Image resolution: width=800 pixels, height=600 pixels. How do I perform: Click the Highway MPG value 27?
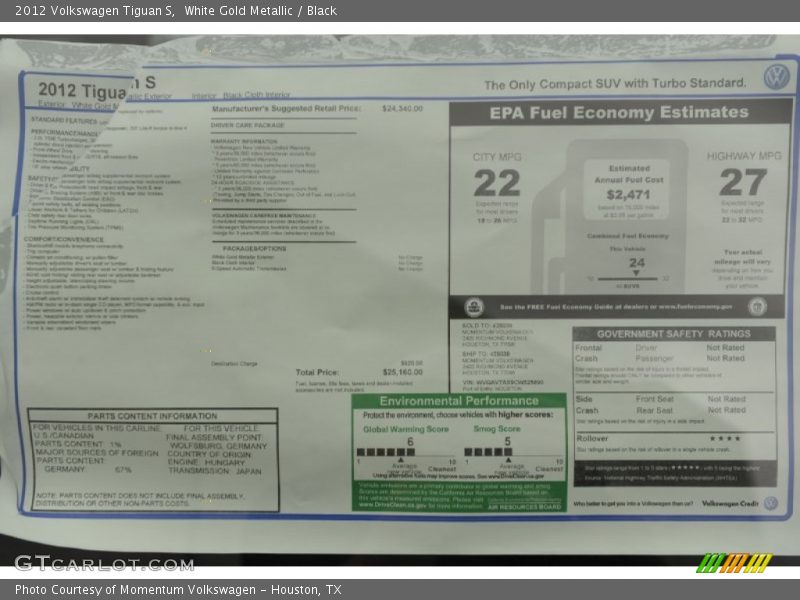point(743,183)
